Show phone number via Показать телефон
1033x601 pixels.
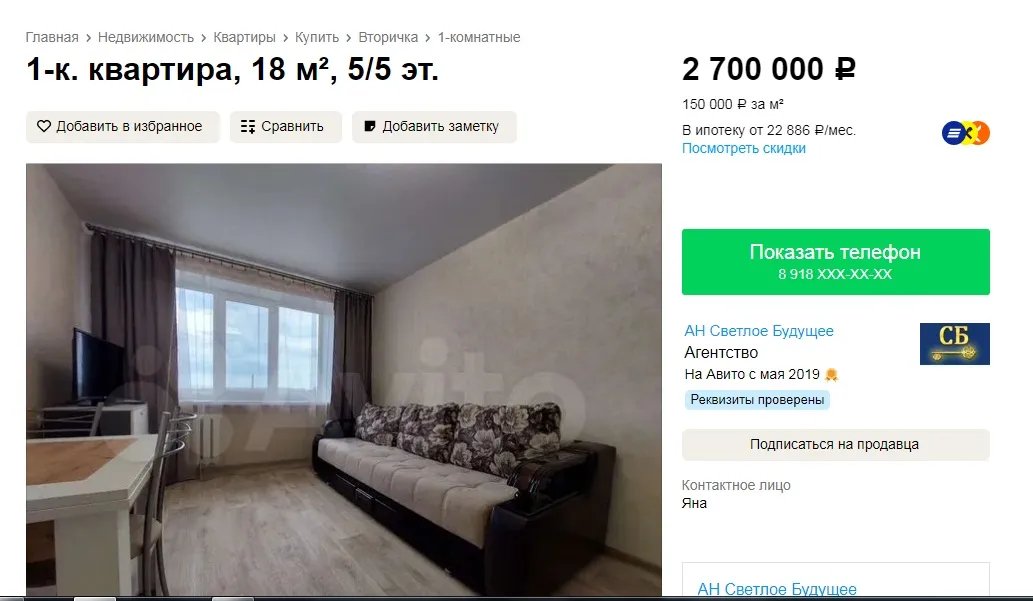pyautogui.click(x=835, y=262)
